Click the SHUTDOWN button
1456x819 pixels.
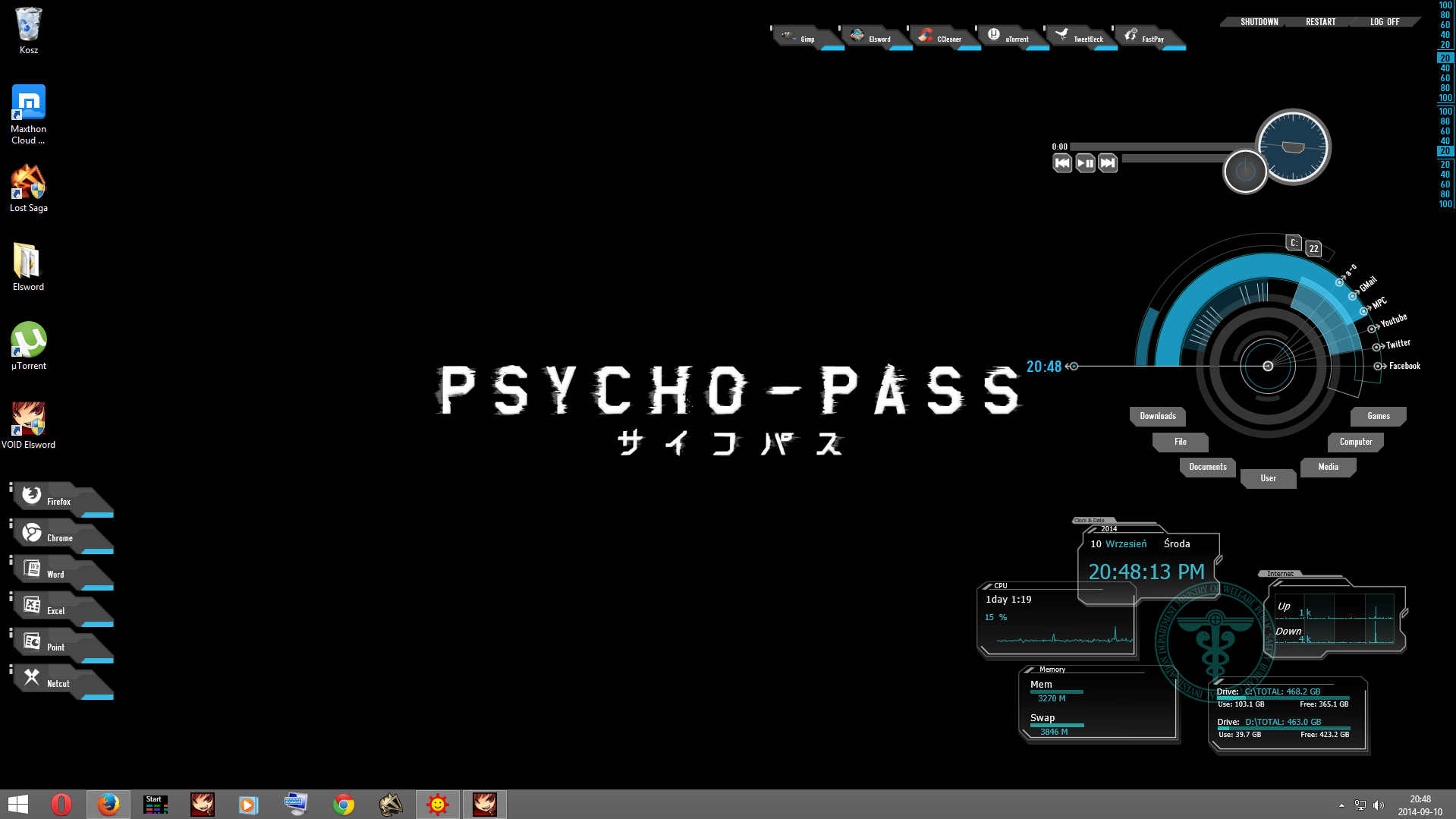1259,22
